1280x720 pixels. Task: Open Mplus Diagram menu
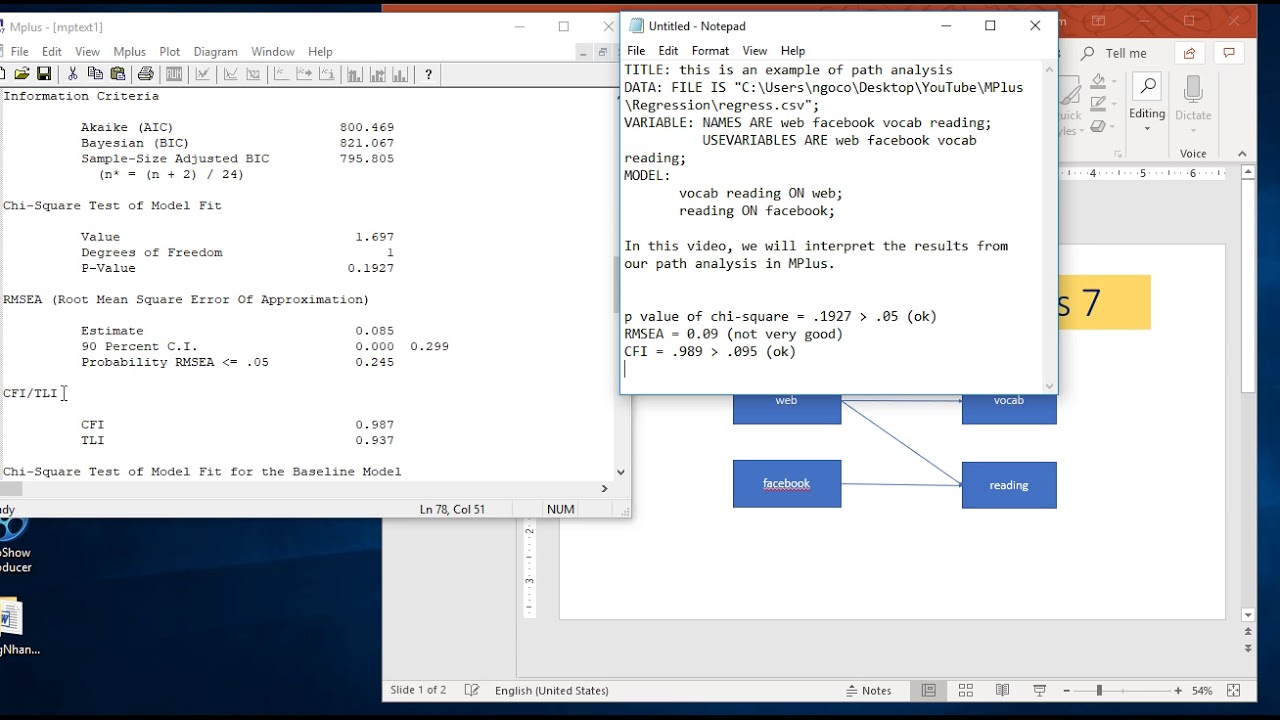[215, 52]
